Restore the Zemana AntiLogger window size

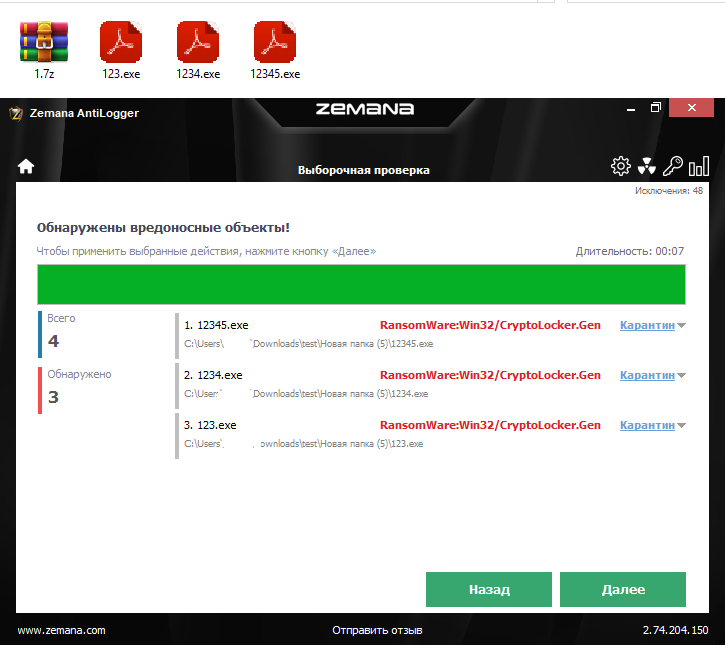click(x=656, y=108)
